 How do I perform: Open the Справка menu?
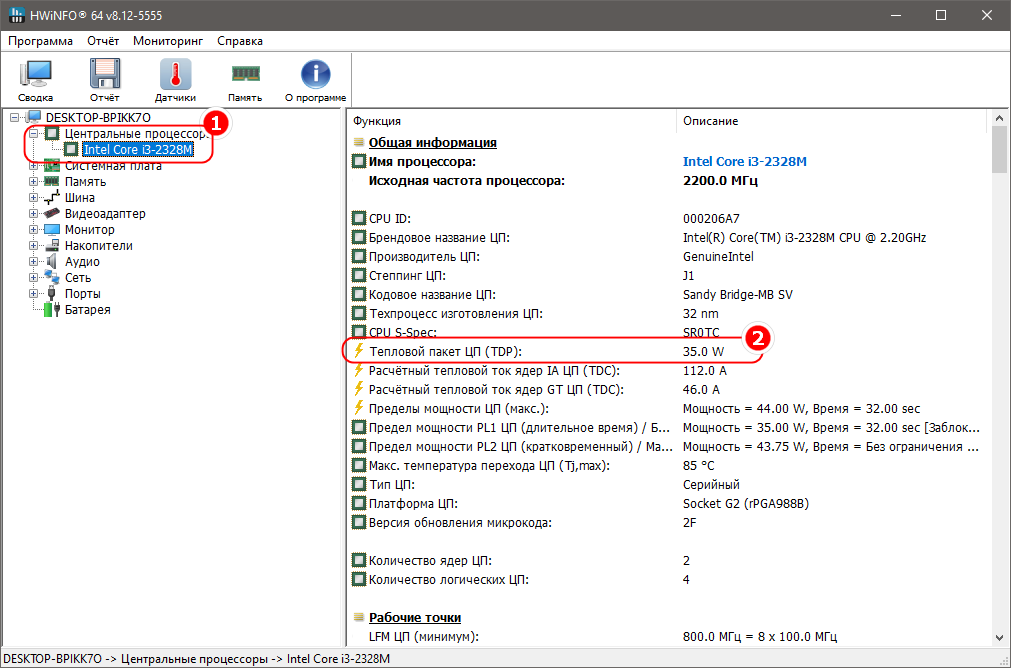(240, 41)
